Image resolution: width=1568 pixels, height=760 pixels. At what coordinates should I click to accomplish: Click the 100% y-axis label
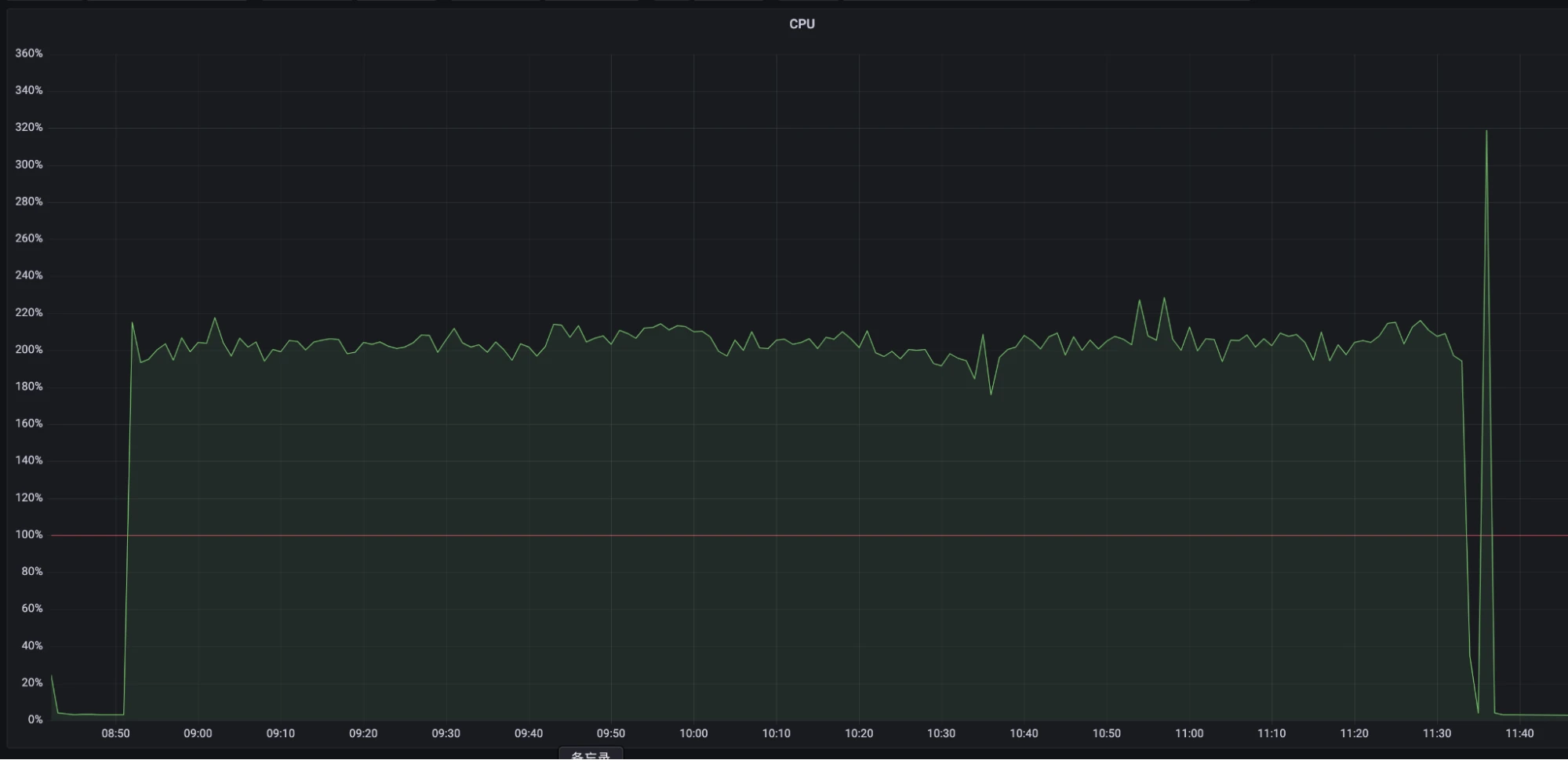29,535
